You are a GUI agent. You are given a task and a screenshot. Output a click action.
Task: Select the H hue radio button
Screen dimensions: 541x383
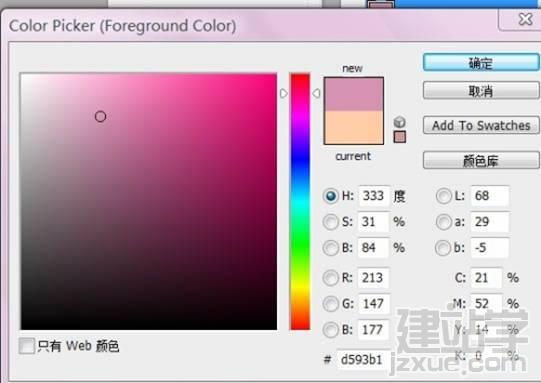point(331,196)
